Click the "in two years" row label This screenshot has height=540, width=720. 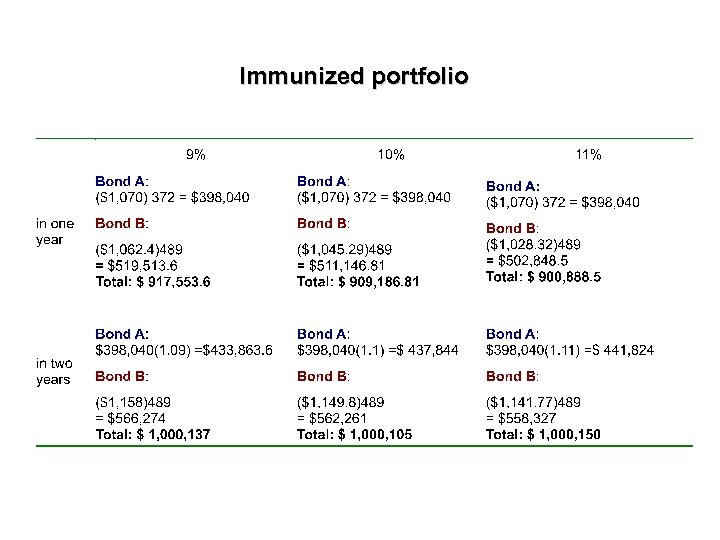tap(55, 371)
